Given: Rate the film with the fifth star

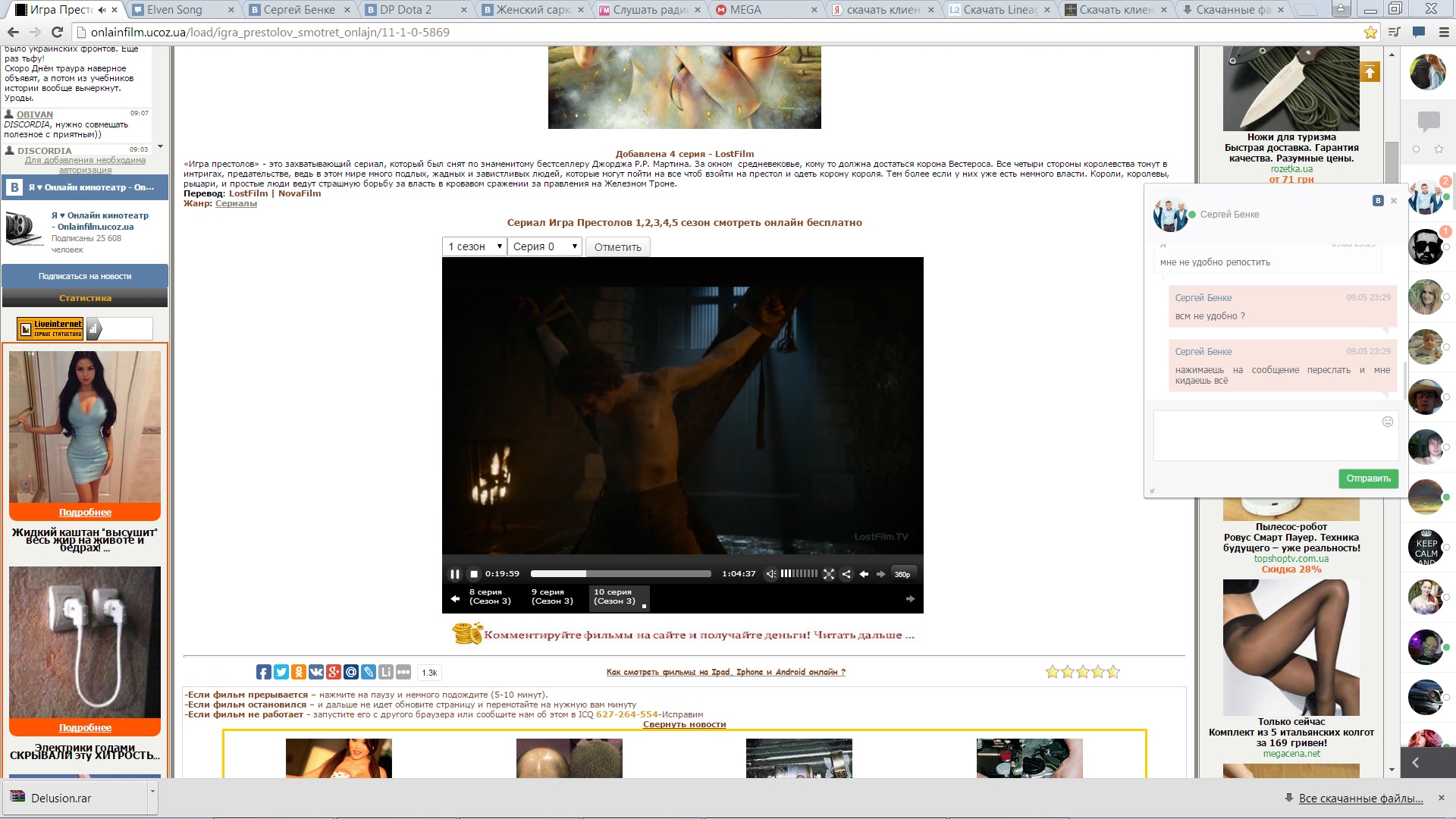Looking at the screenshot, I should point(1112,672).
